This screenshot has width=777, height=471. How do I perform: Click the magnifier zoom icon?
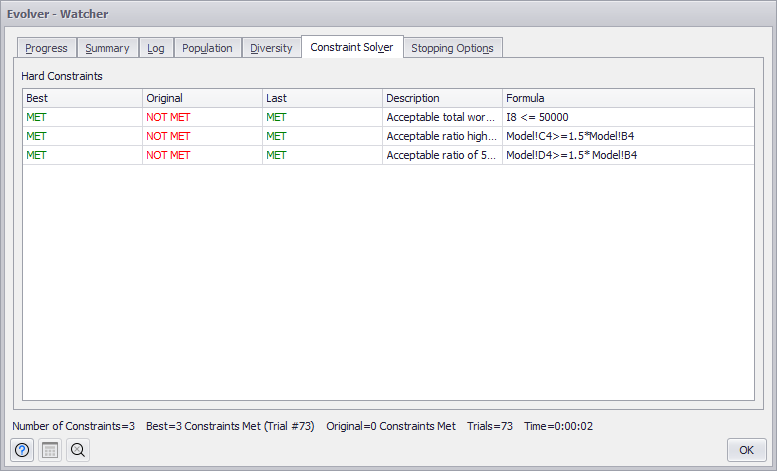point(78,450)
